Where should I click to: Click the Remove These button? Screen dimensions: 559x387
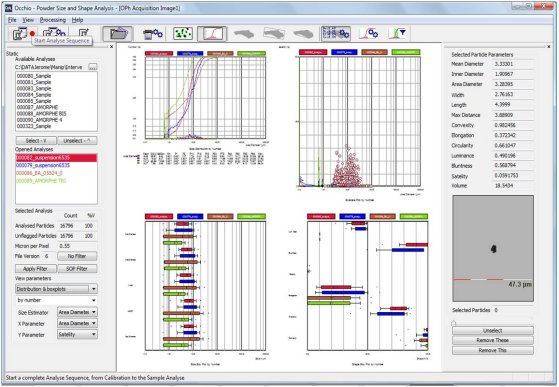493,340
